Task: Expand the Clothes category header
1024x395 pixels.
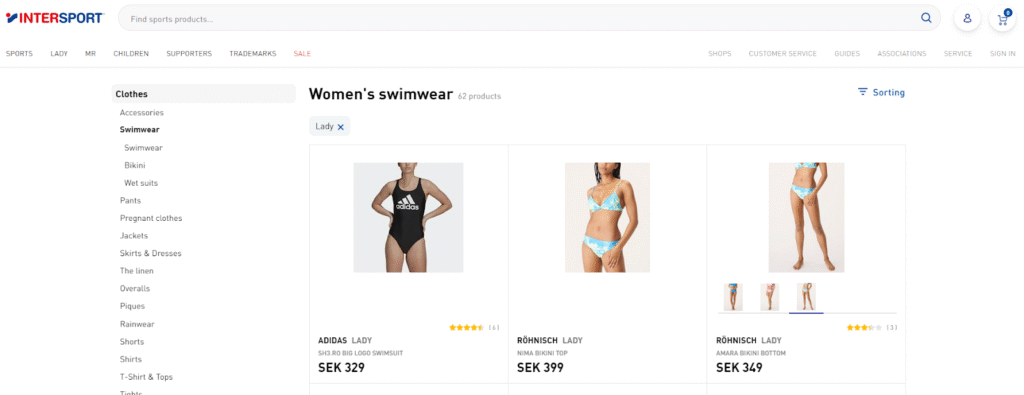Action: point(204,94)
